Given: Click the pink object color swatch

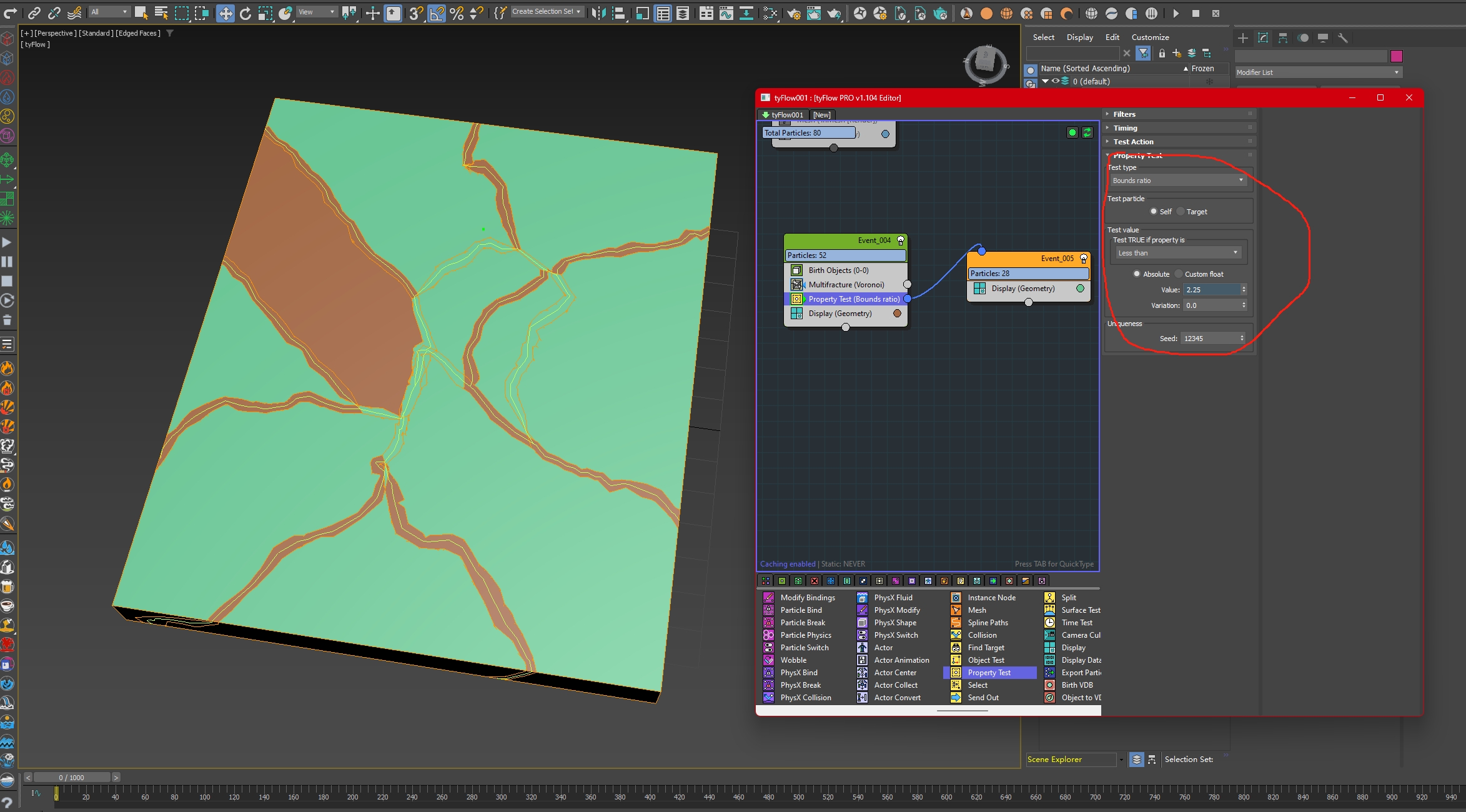Looking at the screenshot, I should click(x=1397, y=56).
